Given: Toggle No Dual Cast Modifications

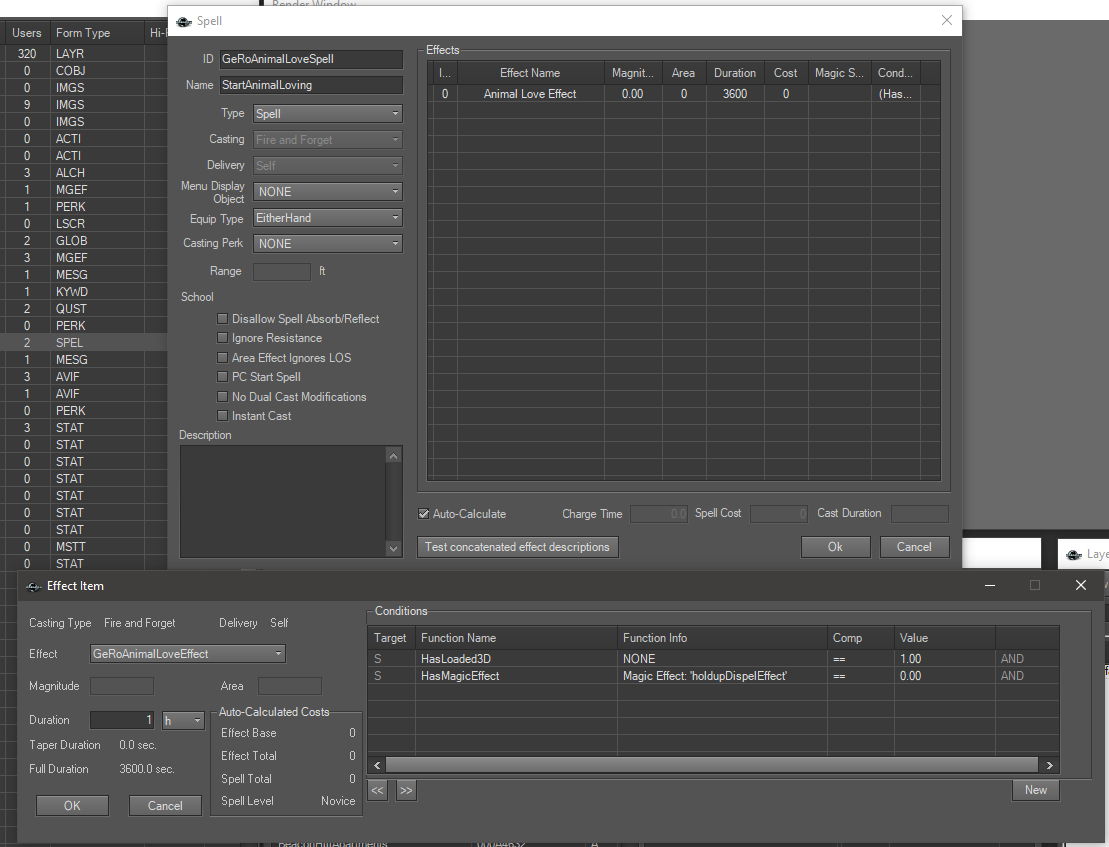Looking at the screenshot, I should click(x=223, y=397).
